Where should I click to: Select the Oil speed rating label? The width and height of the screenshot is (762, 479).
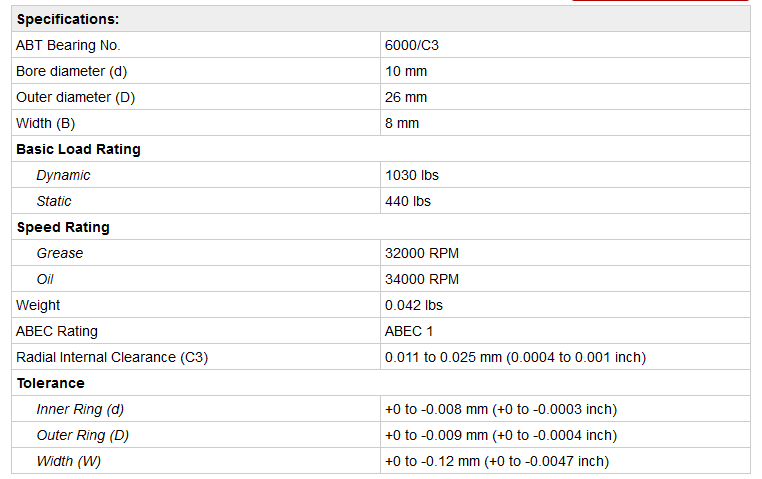click(x=45, y=279)
